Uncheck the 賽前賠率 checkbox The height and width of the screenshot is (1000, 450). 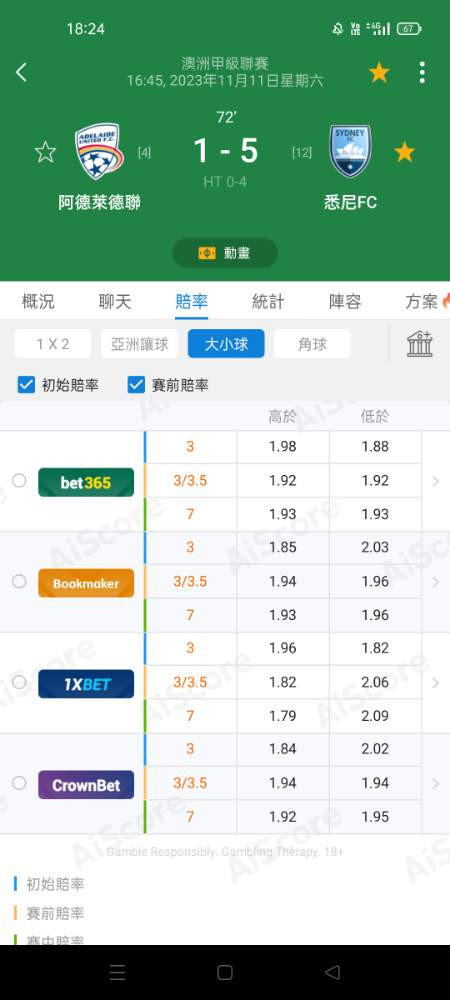[136, 385]
